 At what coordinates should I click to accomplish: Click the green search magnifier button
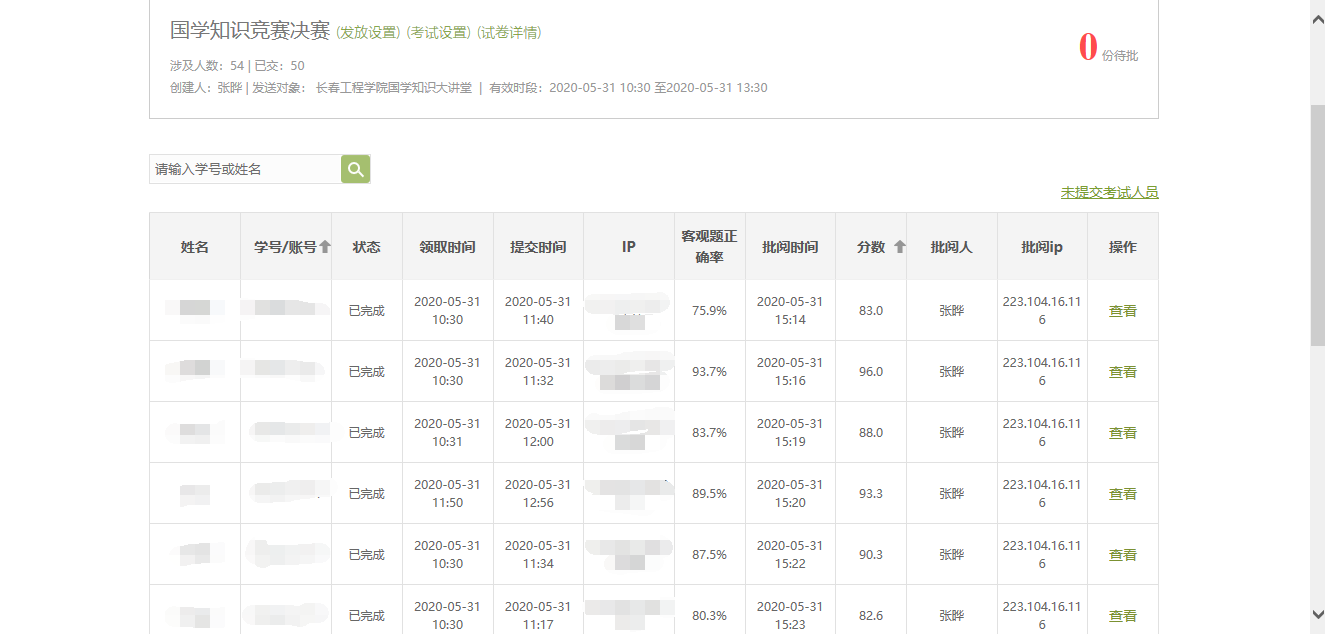(355, 169)
